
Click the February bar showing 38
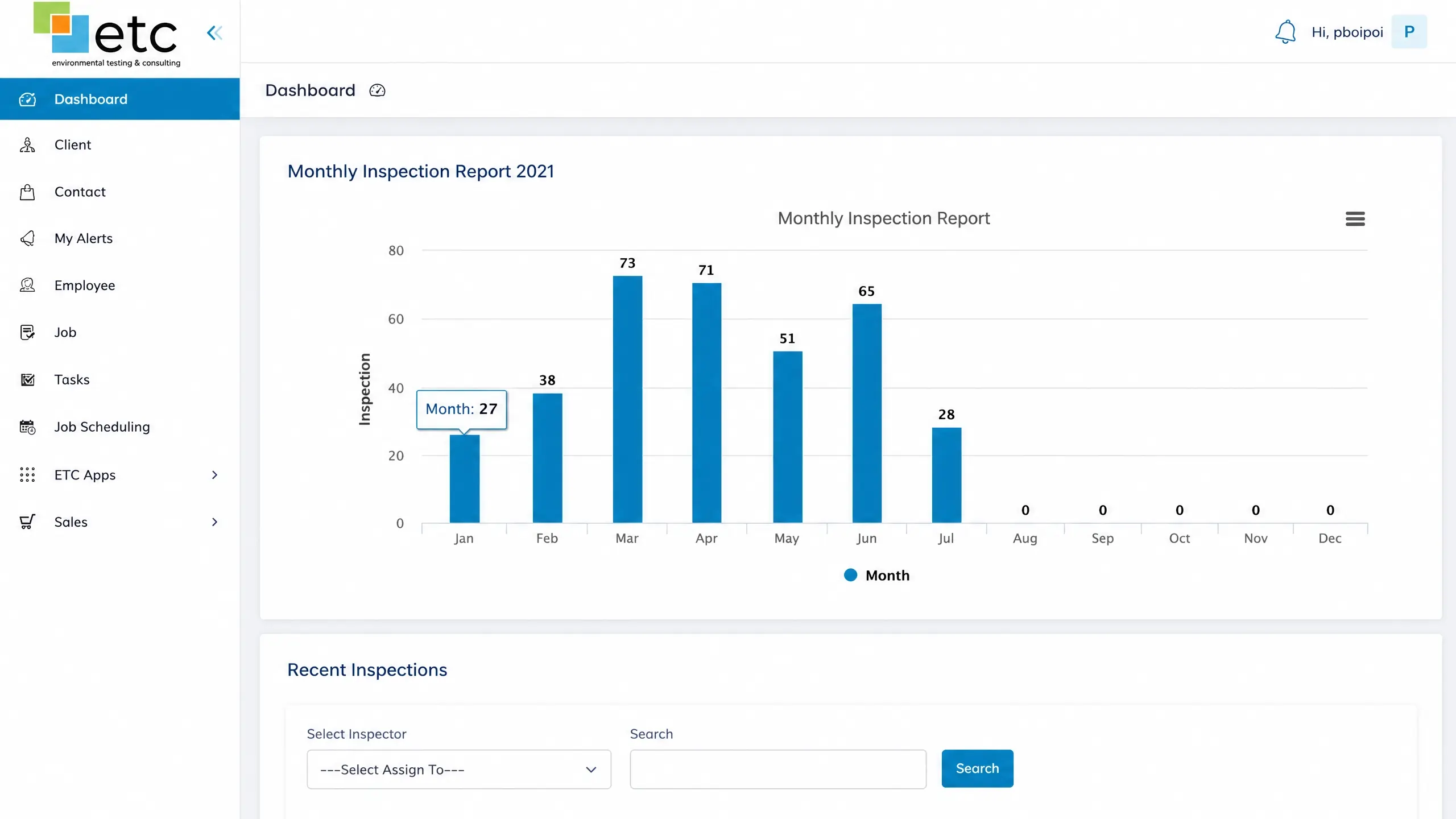(547, 458)
